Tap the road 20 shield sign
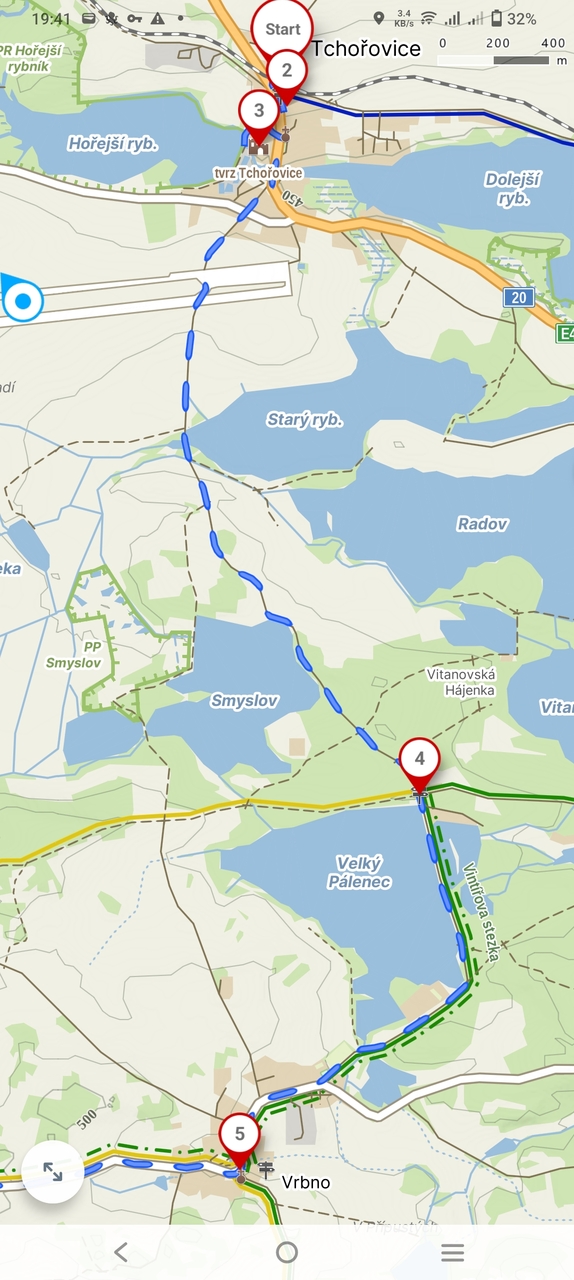The image size is (574, 1280). pyautogui.click(x=519, y=297)
